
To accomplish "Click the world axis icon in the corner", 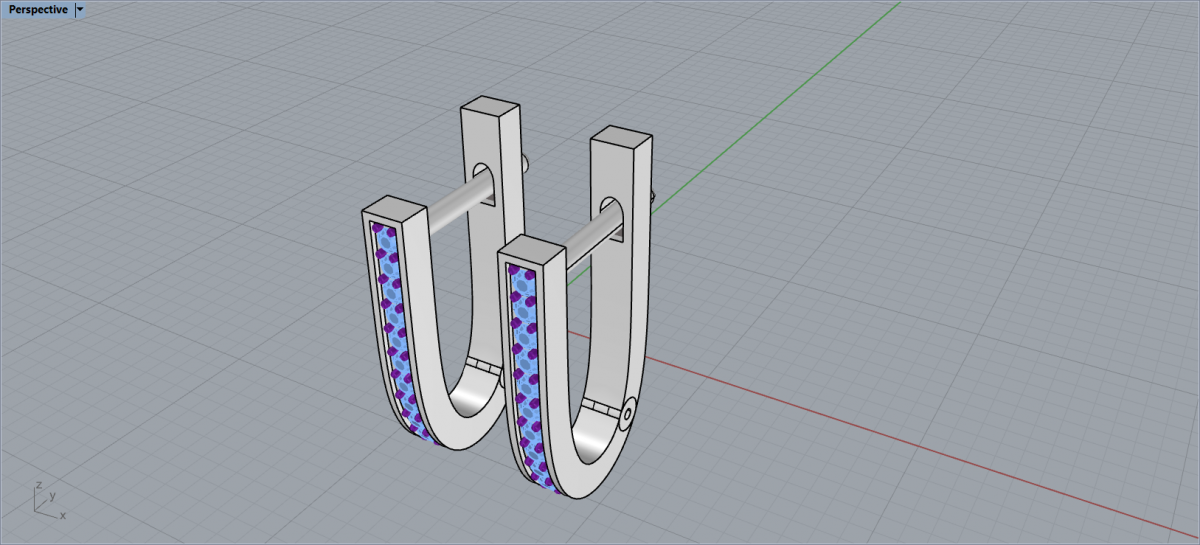I will click(x=47, y=500).
